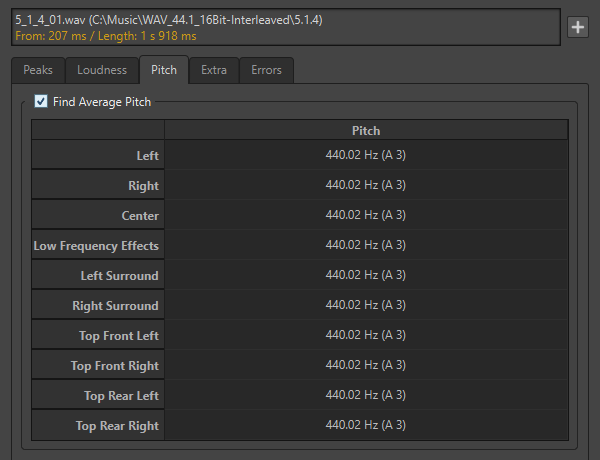Select the Top Rear Left row
Screen dimensions: 600x460
98,396
